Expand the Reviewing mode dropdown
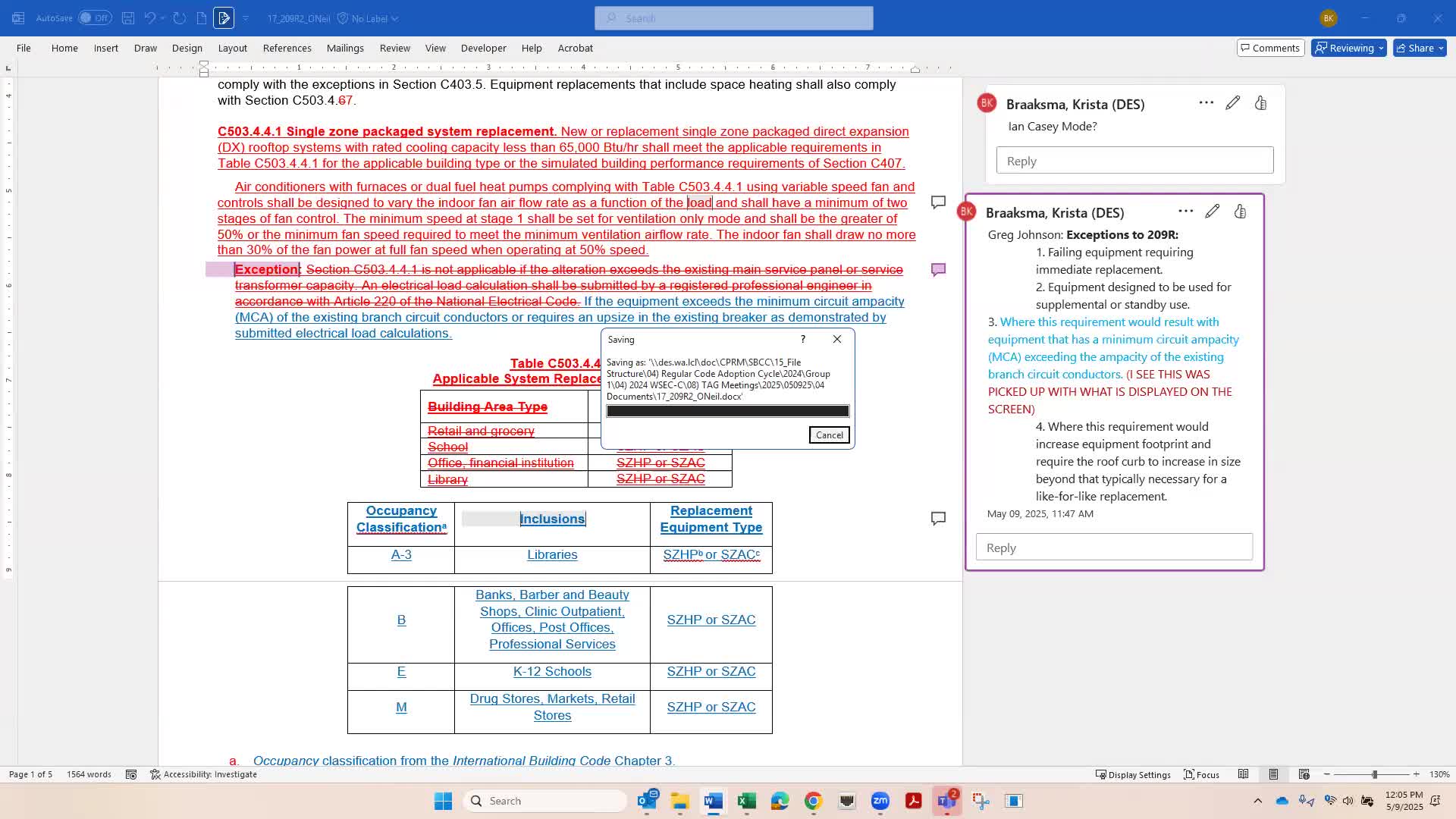 tap(1380, 48)
